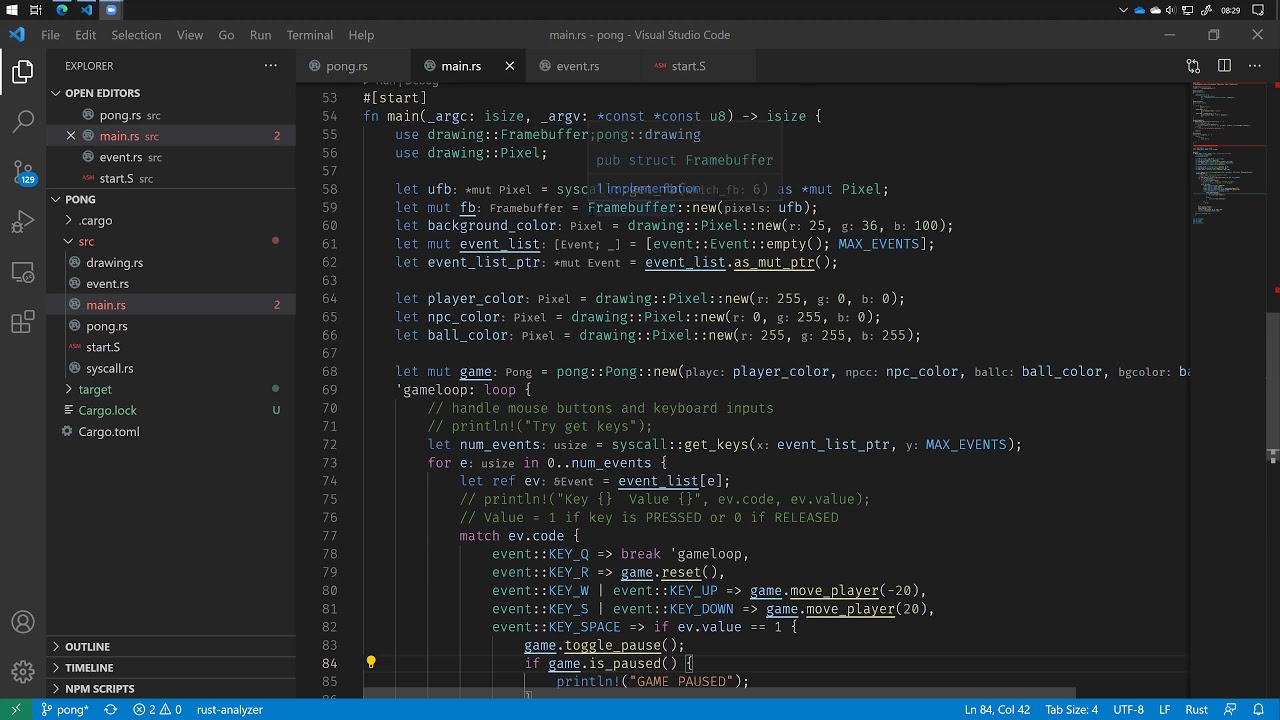
Task: Open the Selection menu
Action: coord(136,35)
